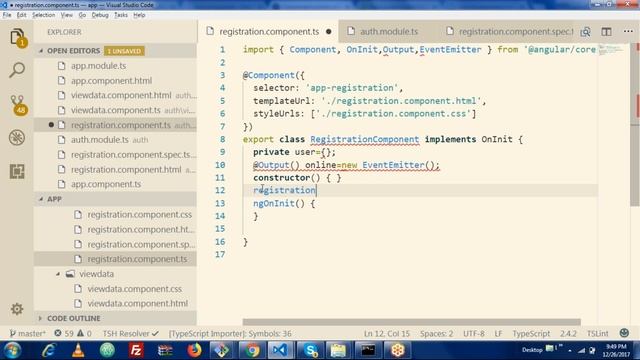Click the Open Changes icon in editor toolbar
Viewport: 640px width, 360px height.
pos(585,32)
